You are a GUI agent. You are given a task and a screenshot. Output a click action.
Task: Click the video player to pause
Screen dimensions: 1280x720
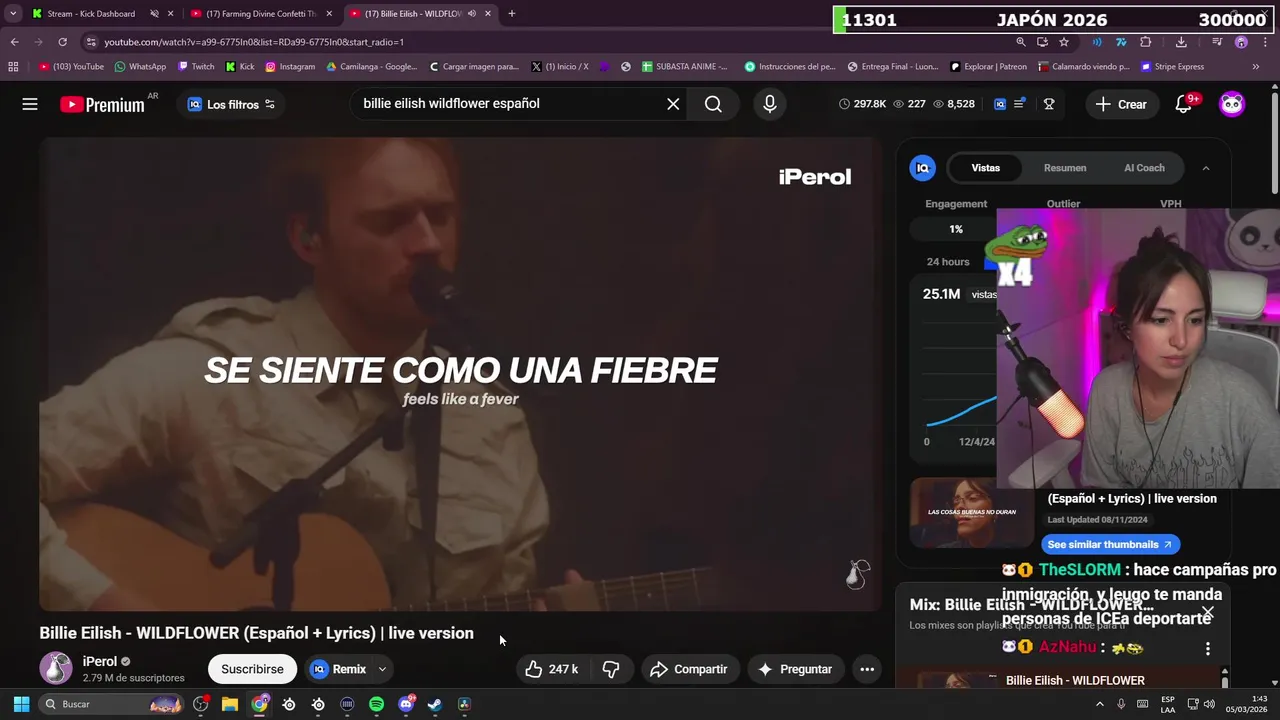coord(460,374)
